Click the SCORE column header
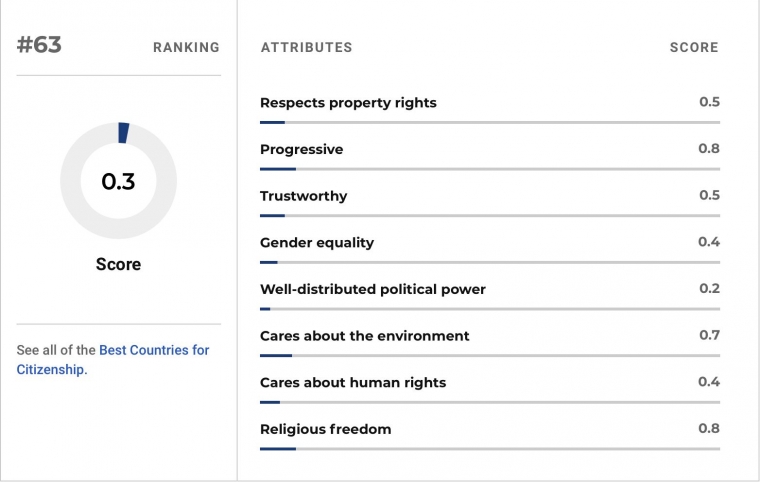 (694, 47)
